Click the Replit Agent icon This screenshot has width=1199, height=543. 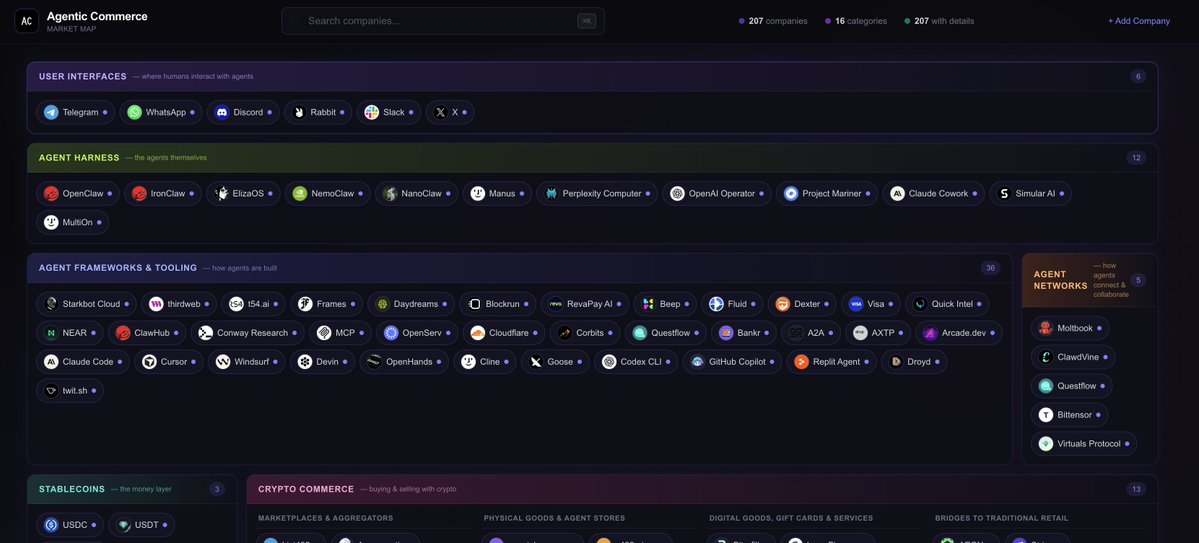pos(801,362)
